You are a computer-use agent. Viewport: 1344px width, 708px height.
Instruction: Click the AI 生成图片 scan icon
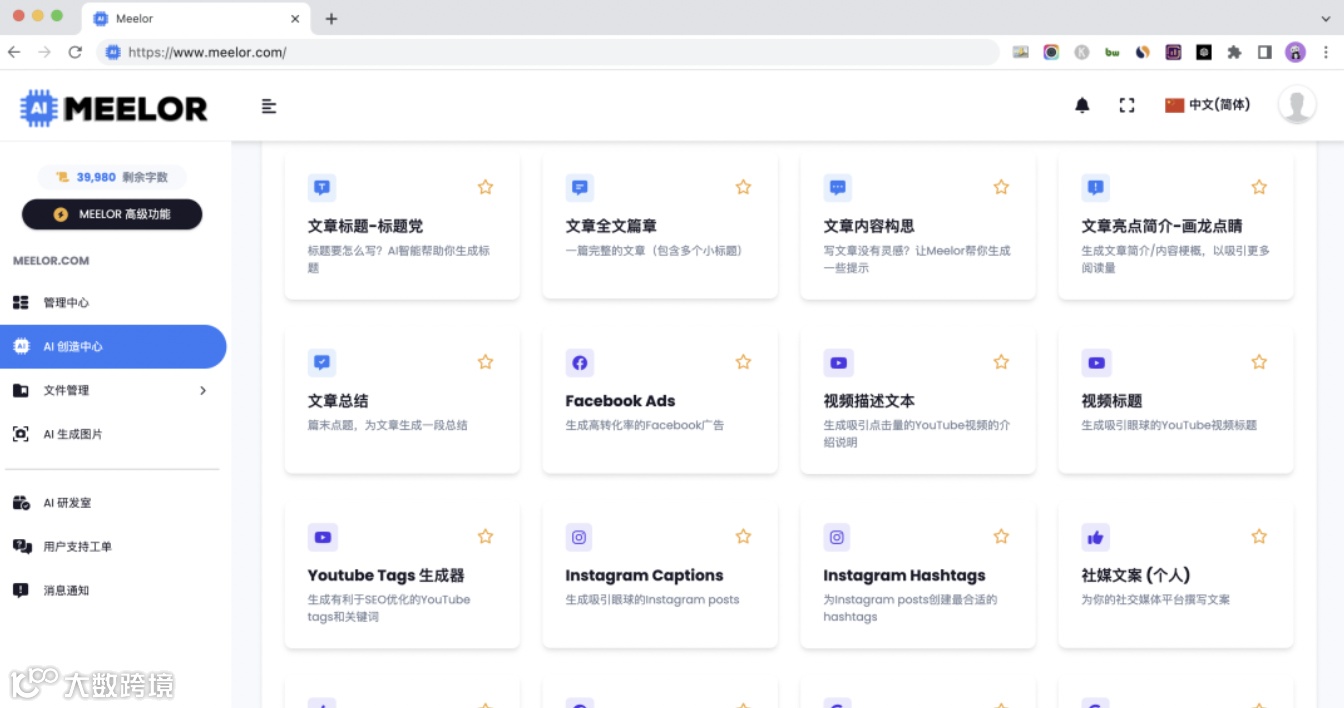point(20,435)
